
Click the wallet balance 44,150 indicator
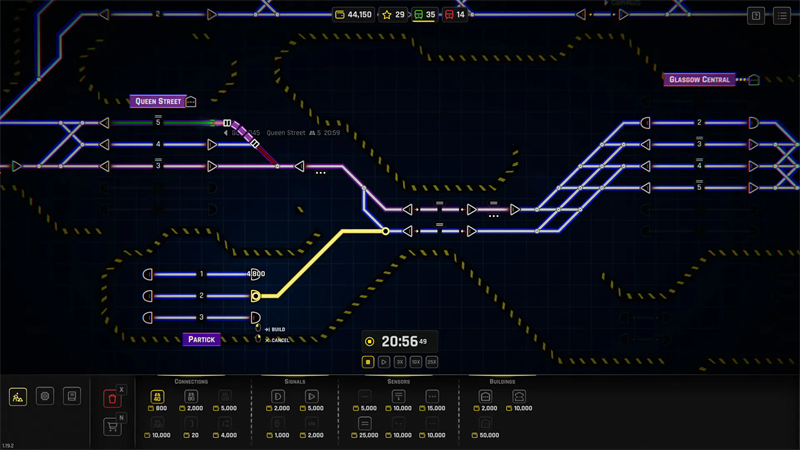(353, 15)
